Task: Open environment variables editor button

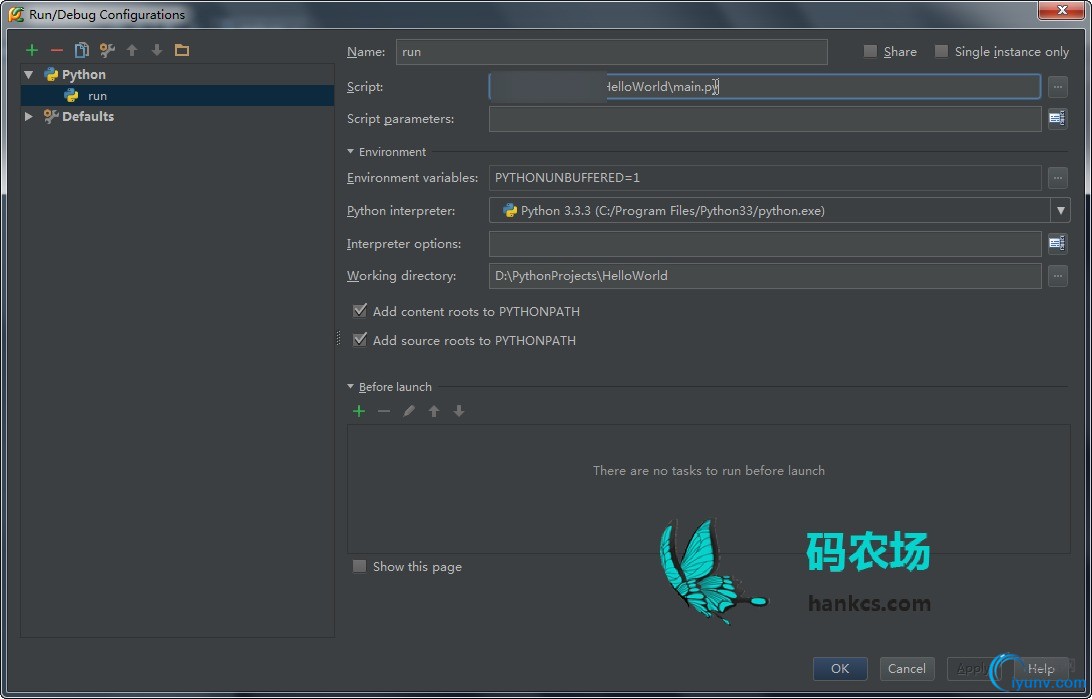Action: [x=1057, y=178]
